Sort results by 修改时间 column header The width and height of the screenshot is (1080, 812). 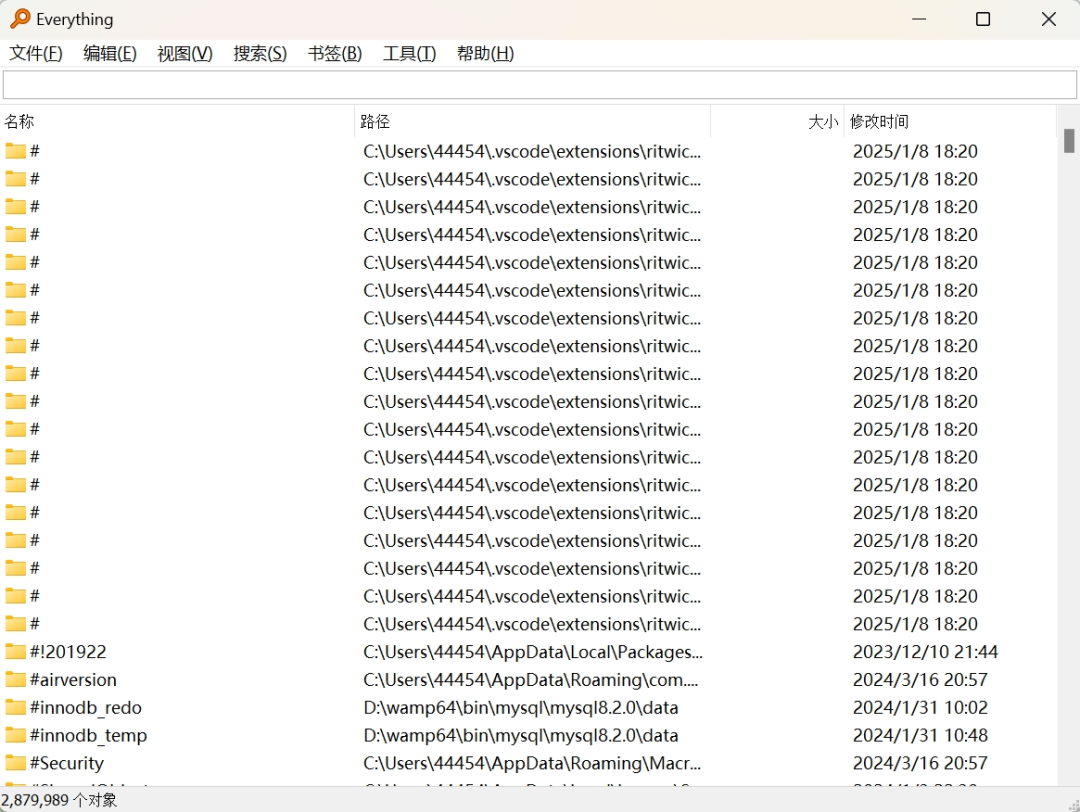coord(950,122)
